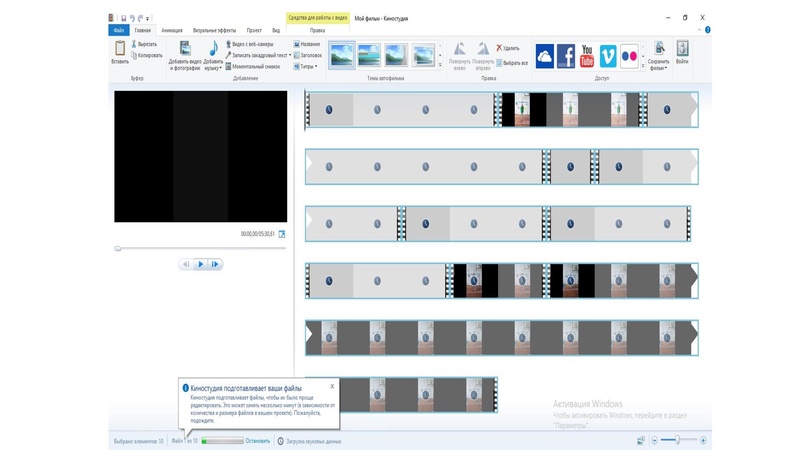Click the Flickr share icon
The image size is (800, 450).
point(630,56)
